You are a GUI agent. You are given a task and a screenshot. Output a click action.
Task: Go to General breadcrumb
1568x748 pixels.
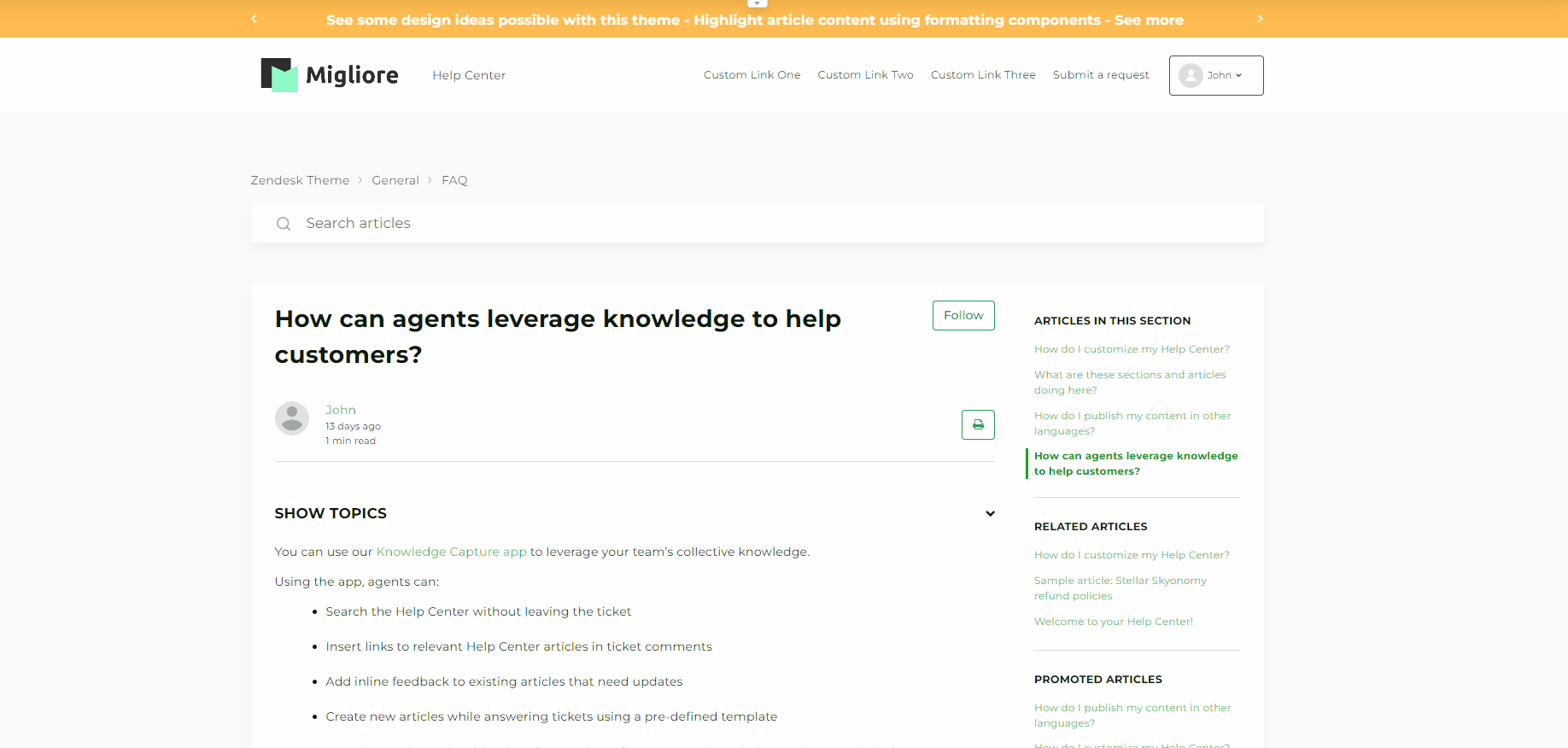395,180
